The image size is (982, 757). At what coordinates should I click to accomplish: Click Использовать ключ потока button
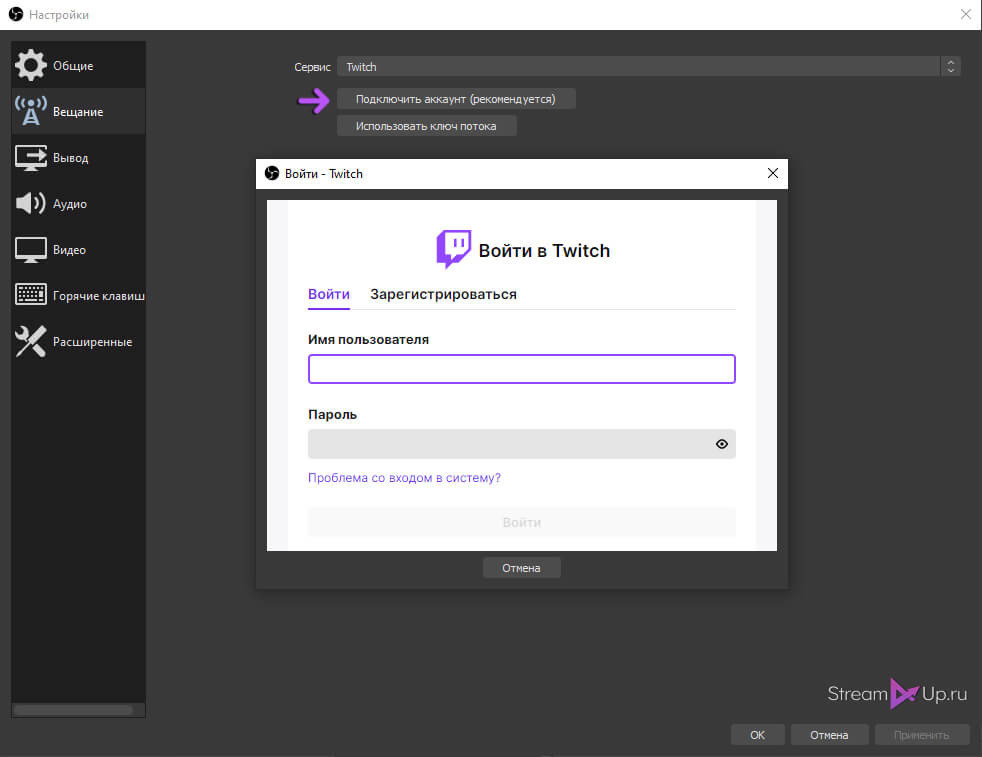coord(426,126)
